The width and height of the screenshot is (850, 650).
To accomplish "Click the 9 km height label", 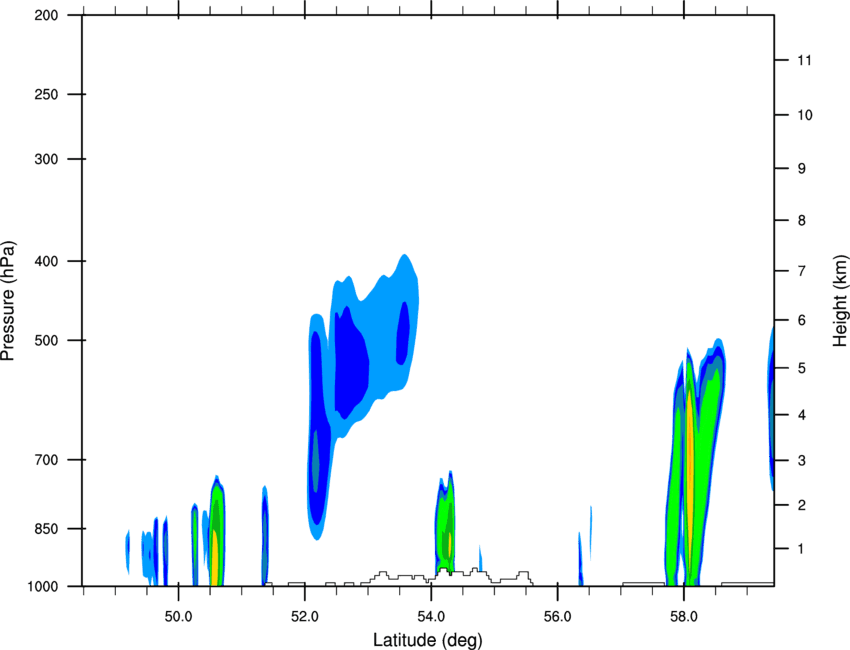I will click(x=802, y=169).
